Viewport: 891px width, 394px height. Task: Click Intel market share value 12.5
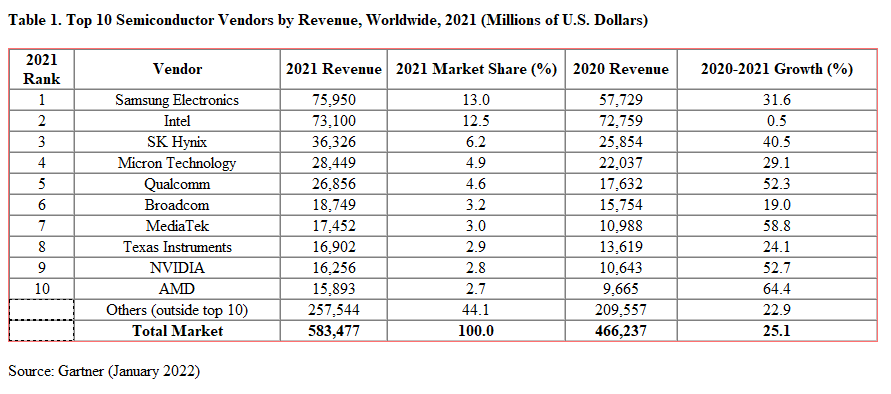click(x=476, y=121)
